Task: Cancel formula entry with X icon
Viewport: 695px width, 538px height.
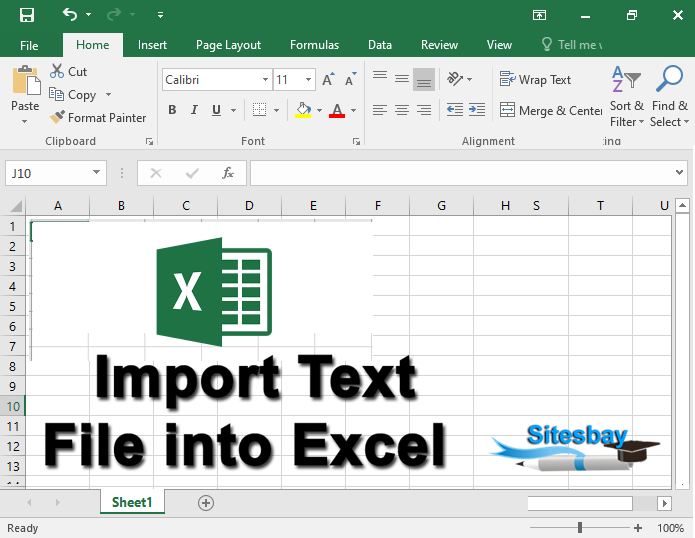Action: pyautogui.click(x=156, y=173)
